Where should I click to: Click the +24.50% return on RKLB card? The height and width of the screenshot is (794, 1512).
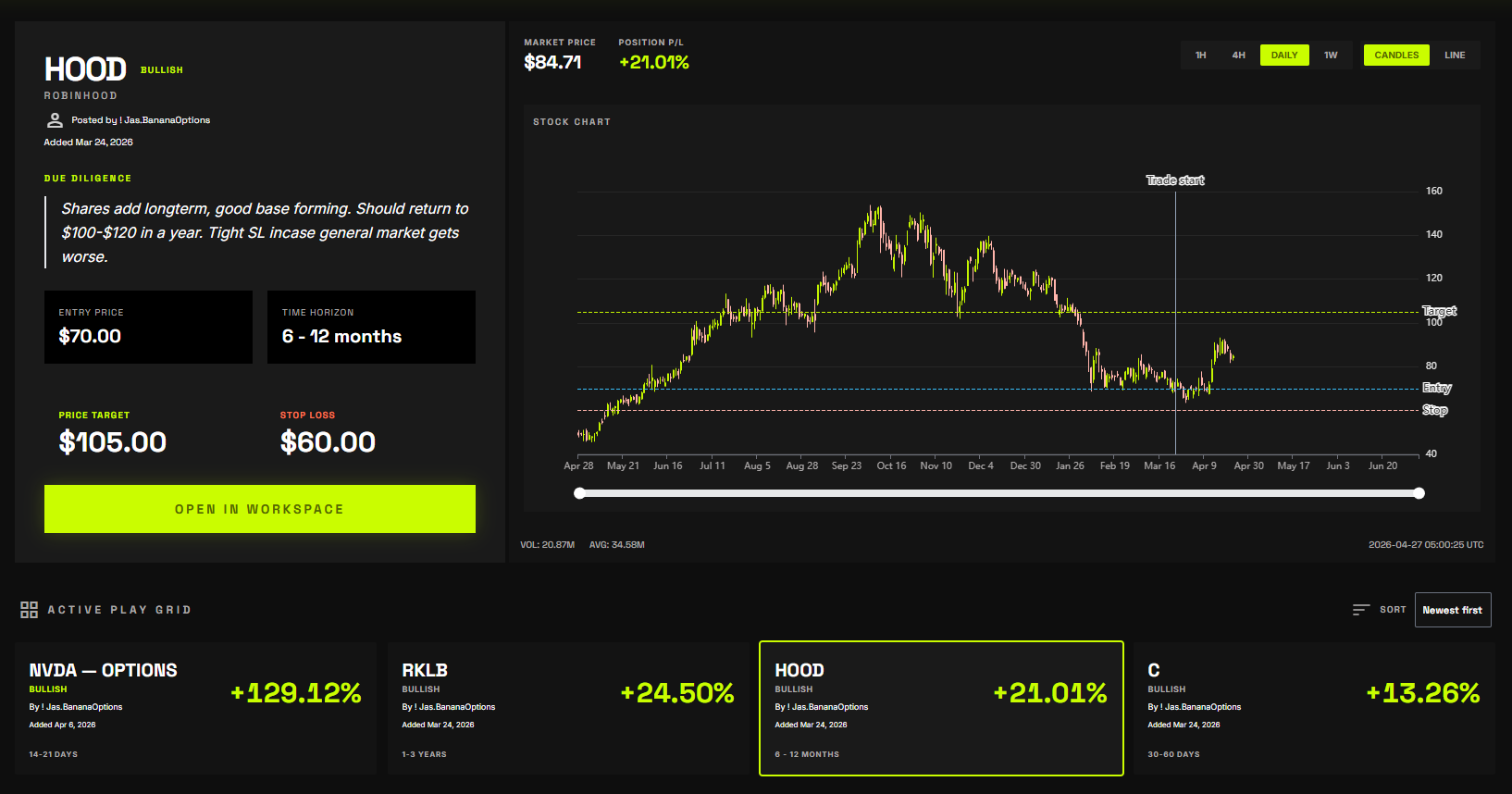point(677,693)
